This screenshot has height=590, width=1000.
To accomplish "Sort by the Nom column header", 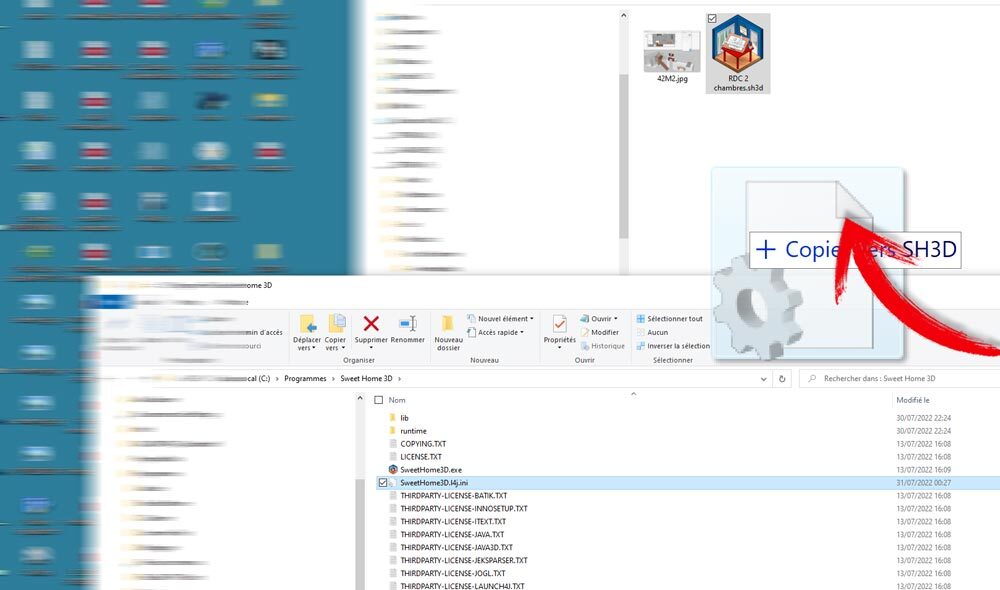I will click(x=397, y=400).
